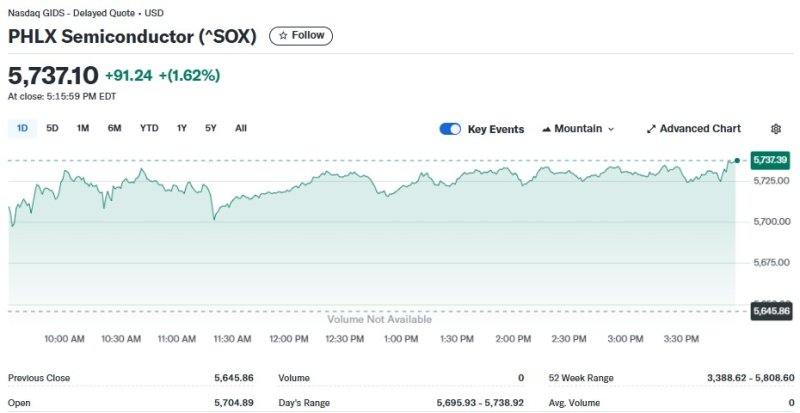Switch chart to 5D range

point(52,128)
